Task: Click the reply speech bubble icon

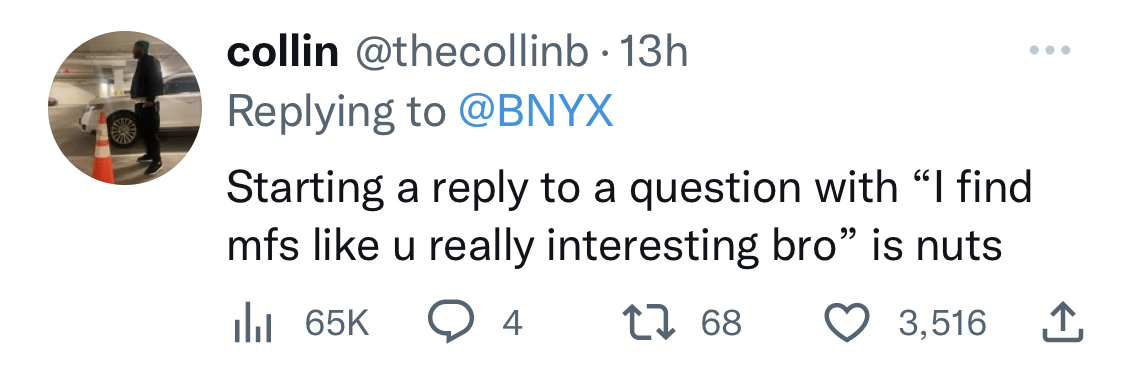Action: (451, 322)
